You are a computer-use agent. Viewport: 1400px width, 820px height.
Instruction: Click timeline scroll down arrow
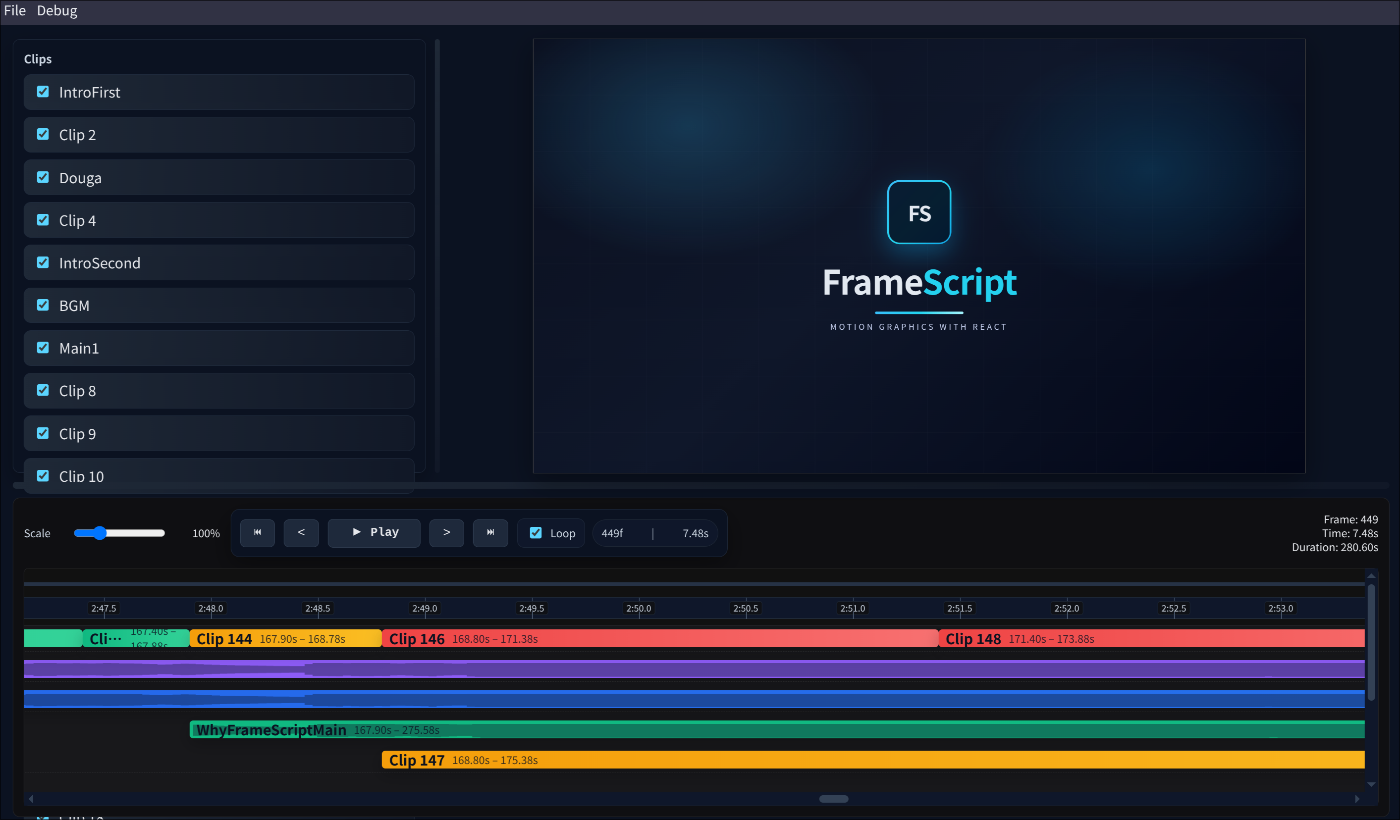coord(1371,784)
